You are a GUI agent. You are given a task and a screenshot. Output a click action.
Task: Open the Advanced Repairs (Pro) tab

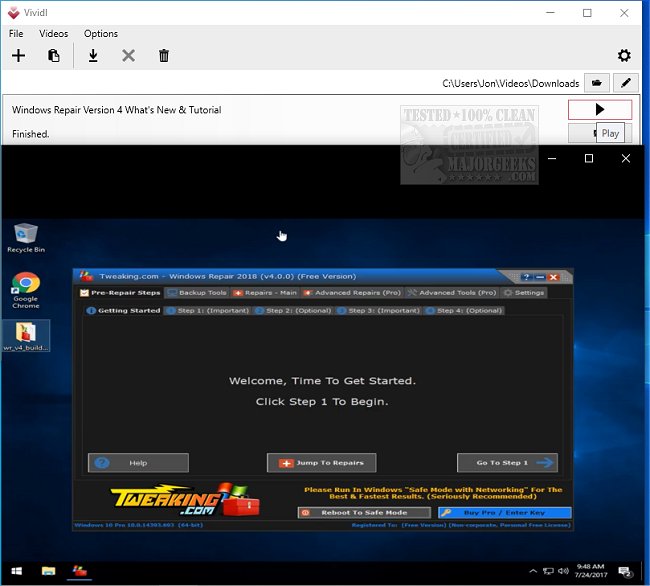tap(353, 293)
